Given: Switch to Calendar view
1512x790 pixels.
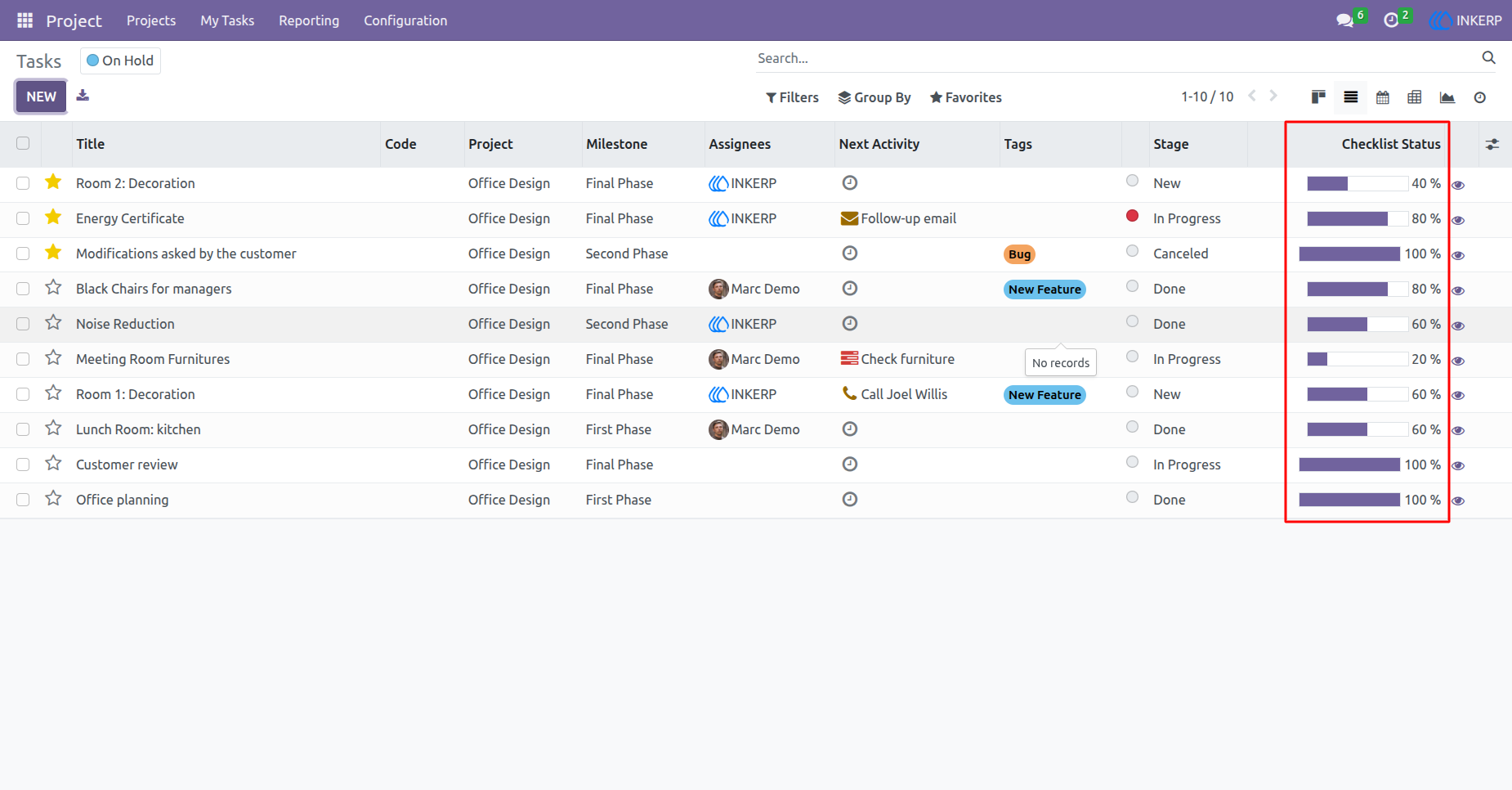Looking at the screenshot, I should click(x=1383, y=97).
